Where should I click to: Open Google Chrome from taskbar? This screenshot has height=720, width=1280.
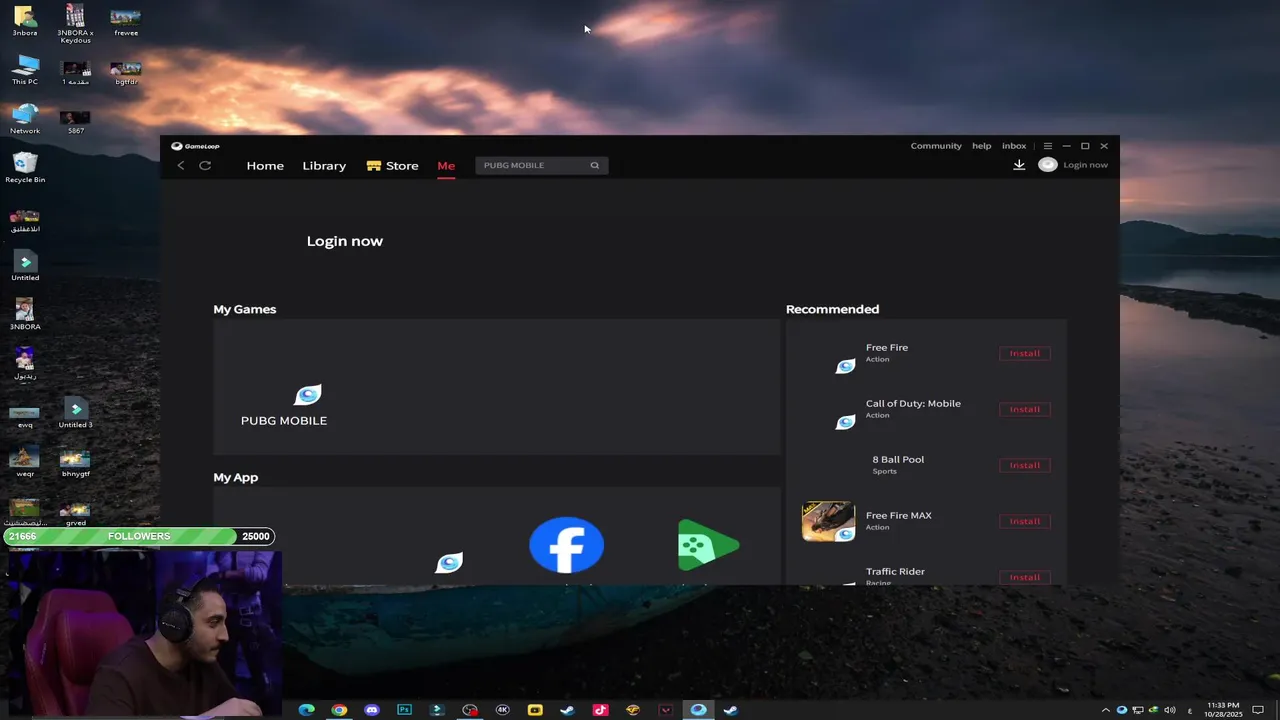340,710
